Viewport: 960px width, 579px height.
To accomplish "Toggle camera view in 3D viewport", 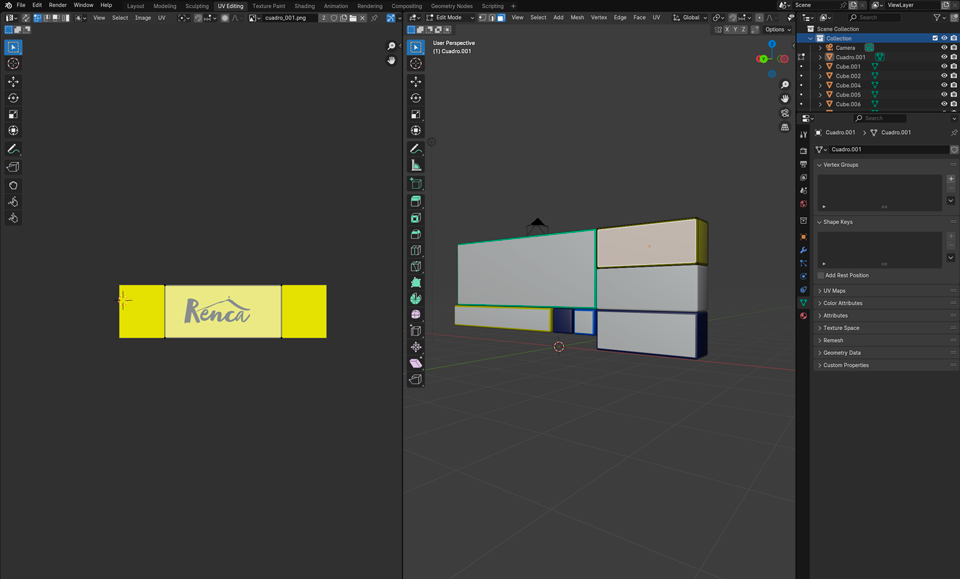I will (785, 113).
